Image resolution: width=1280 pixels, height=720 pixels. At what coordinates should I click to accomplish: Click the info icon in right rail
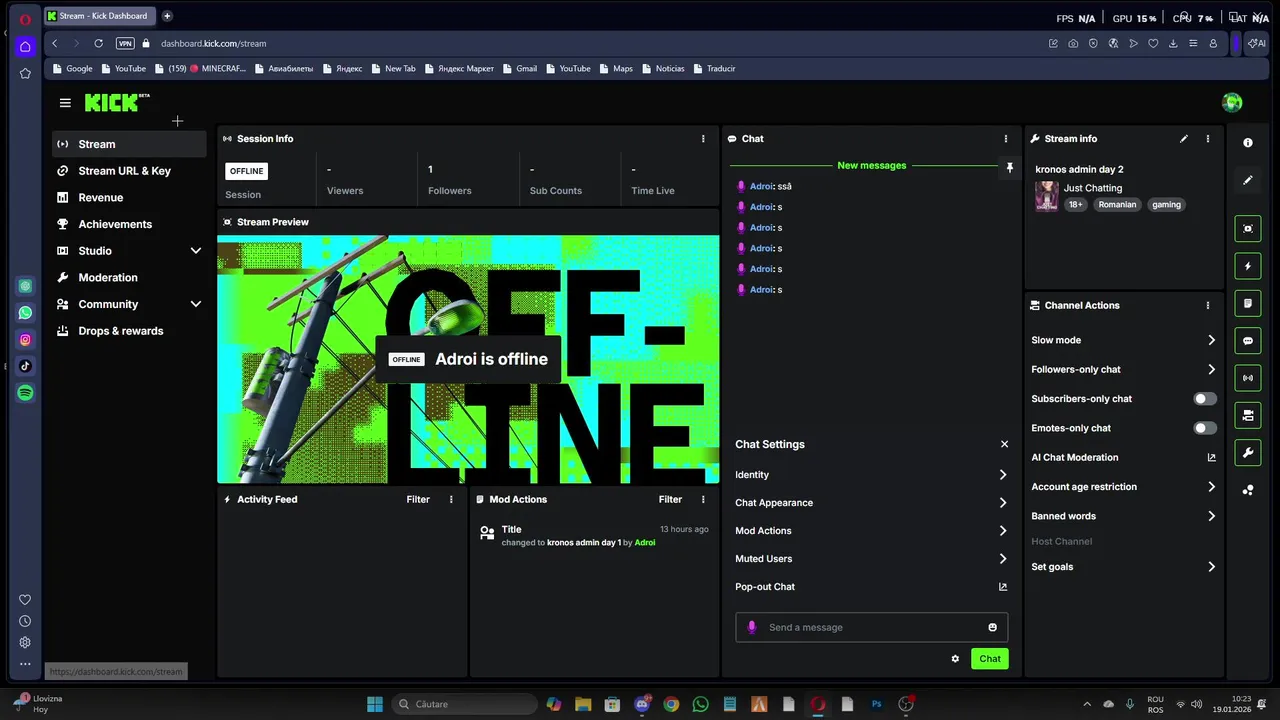1248,143
